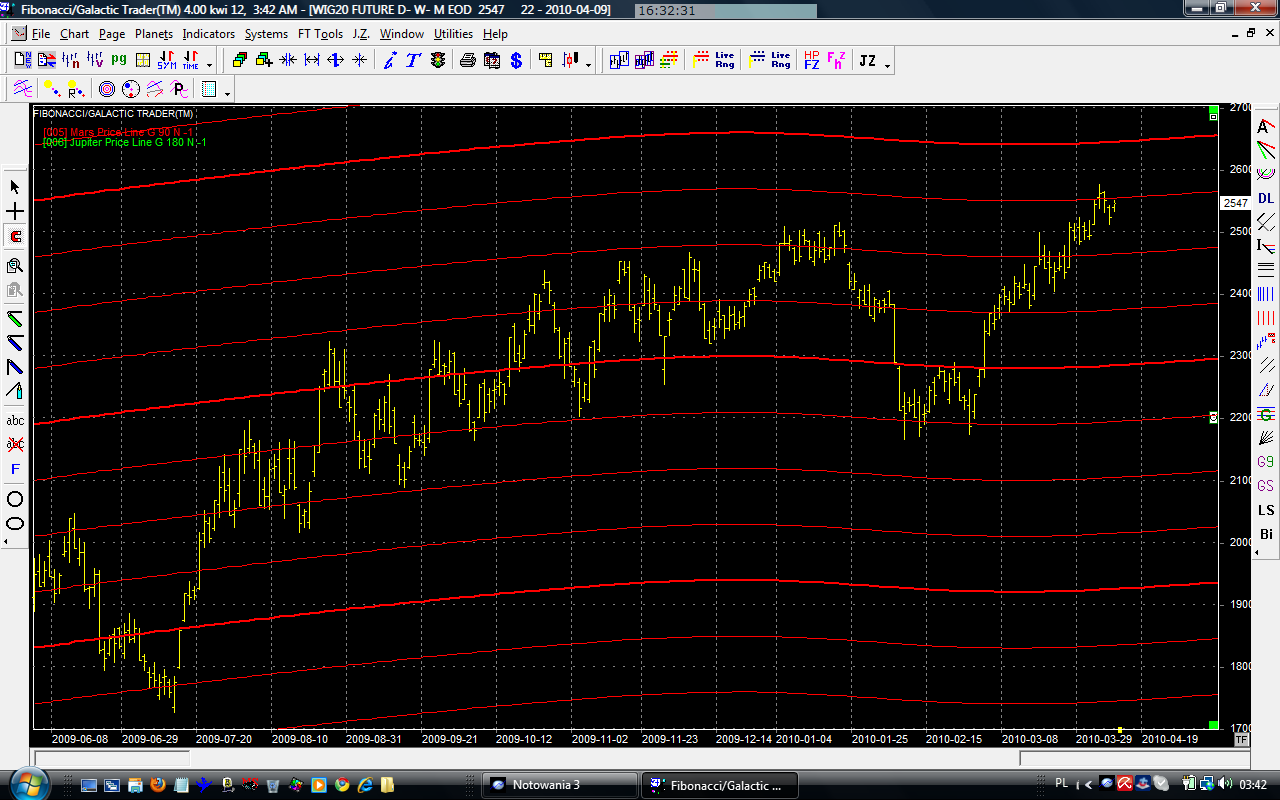Click the blue italic T text icon
The image size is (1280, 800).
point(413,61)
